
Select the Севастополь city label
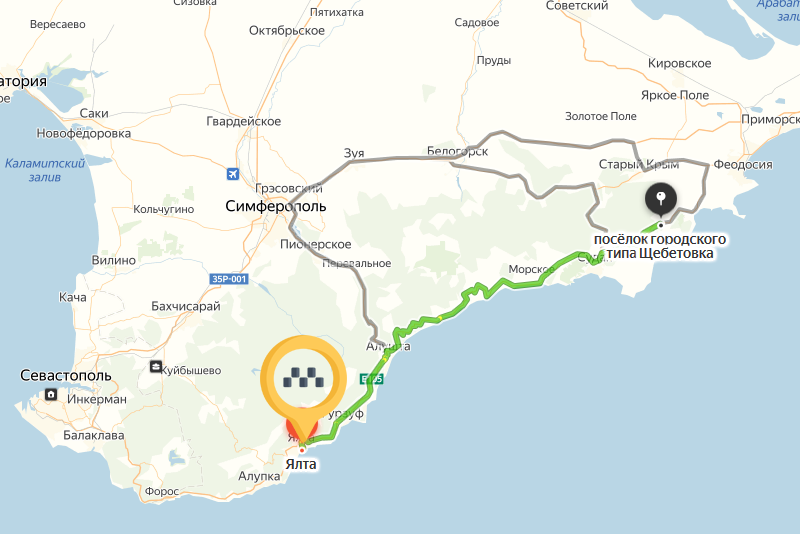coord(66,375)
